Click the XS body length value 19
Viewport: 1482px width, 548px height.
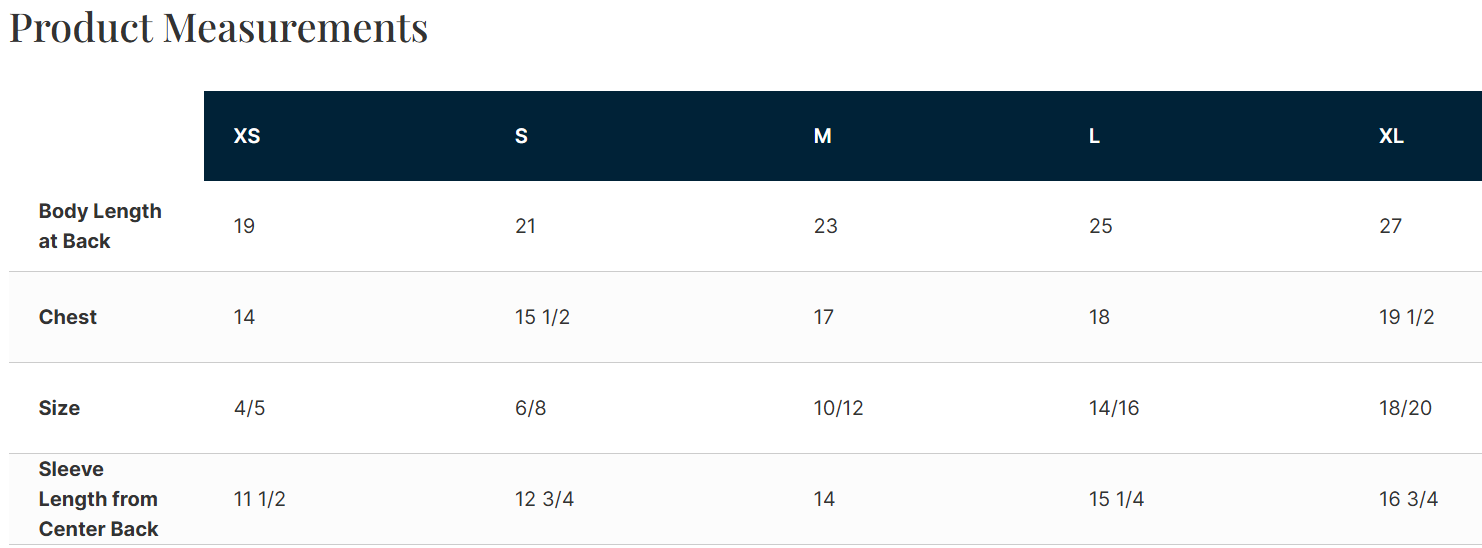click(244, 226)
